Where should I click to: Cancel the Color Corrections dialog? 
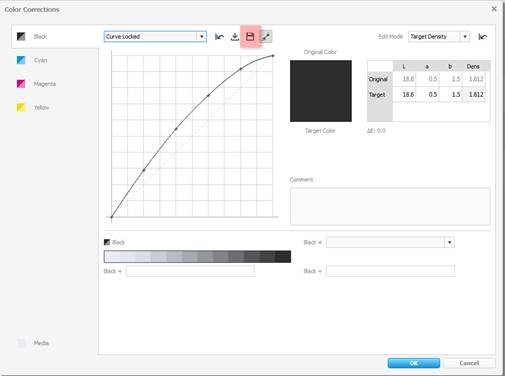pyautogui.click(x=469, y=363)
